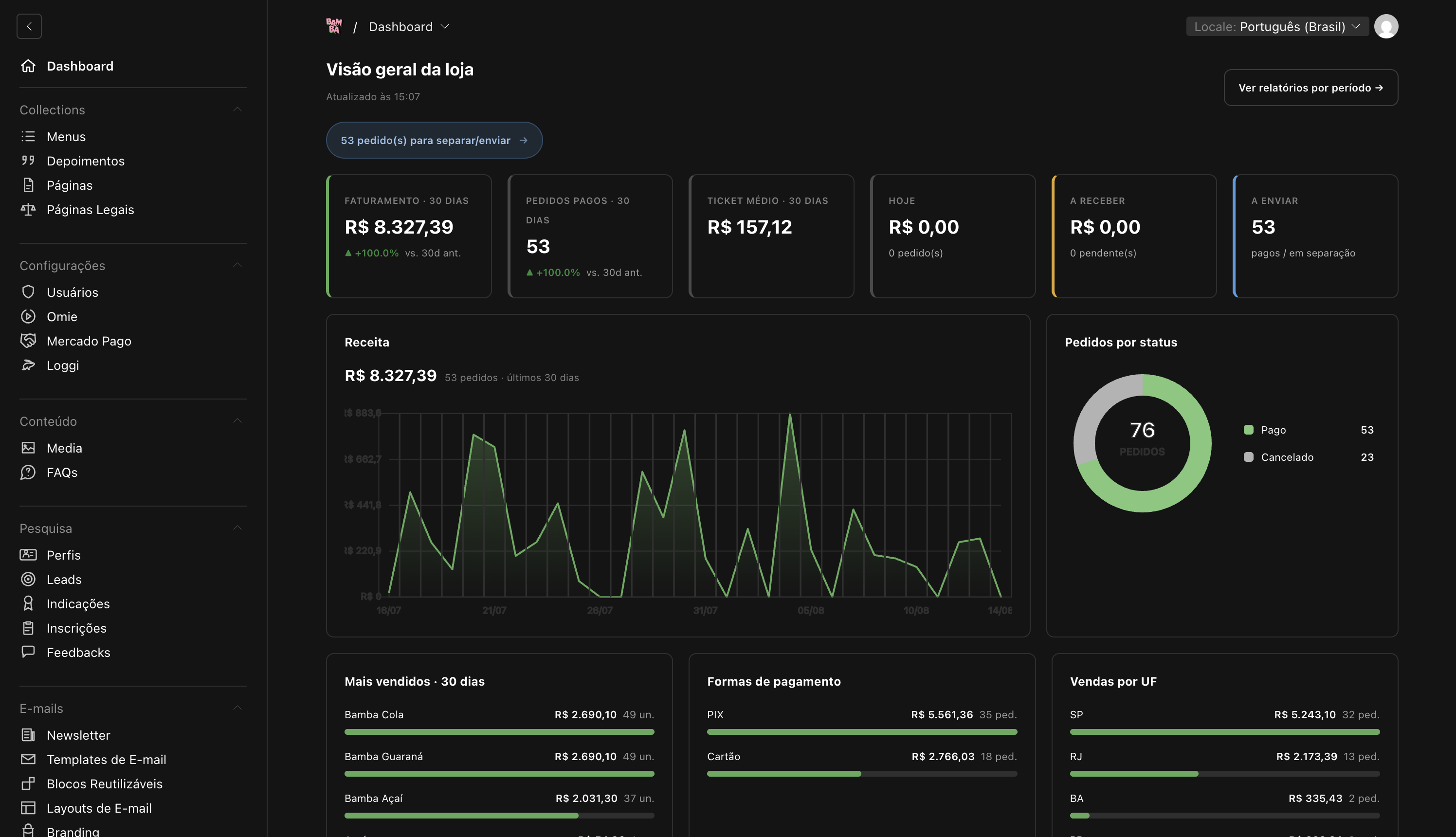Click the Templates de E-mail envelope icon
This screenshot has width=1456, height=837.
click(x=28, y=759)
